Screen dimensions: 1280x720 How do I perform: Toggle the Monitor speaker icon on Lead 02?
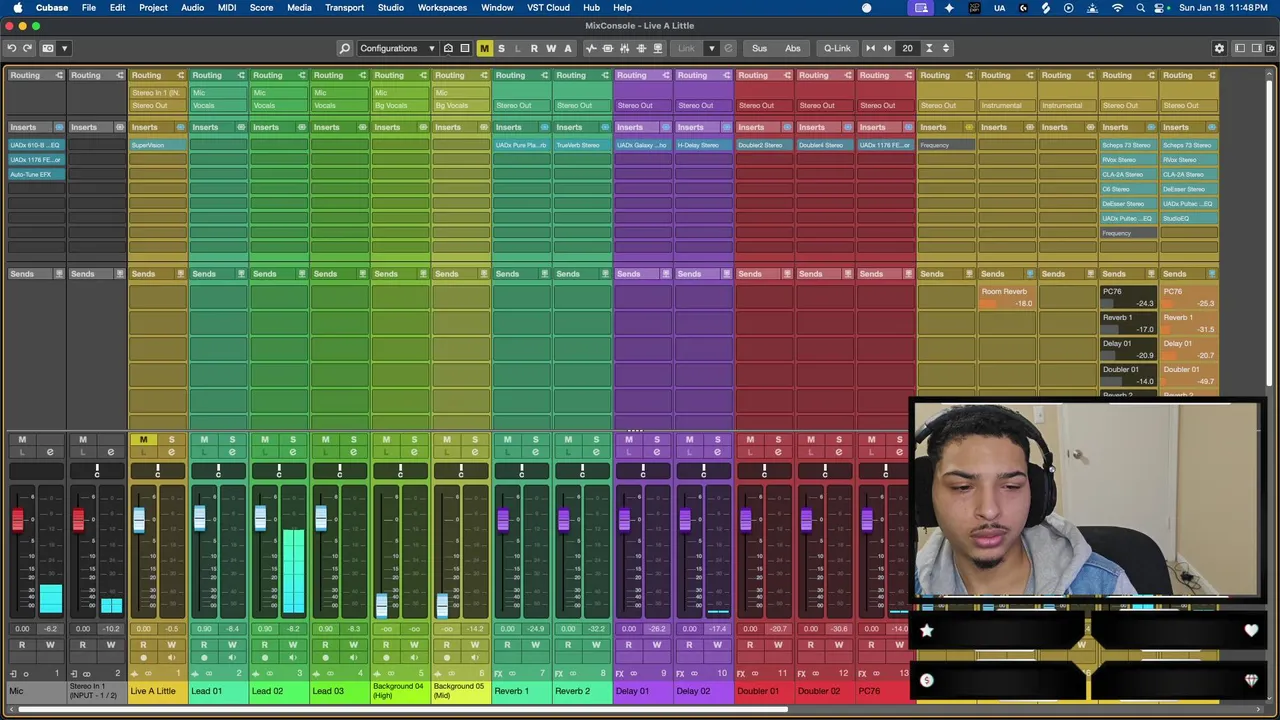293,658
